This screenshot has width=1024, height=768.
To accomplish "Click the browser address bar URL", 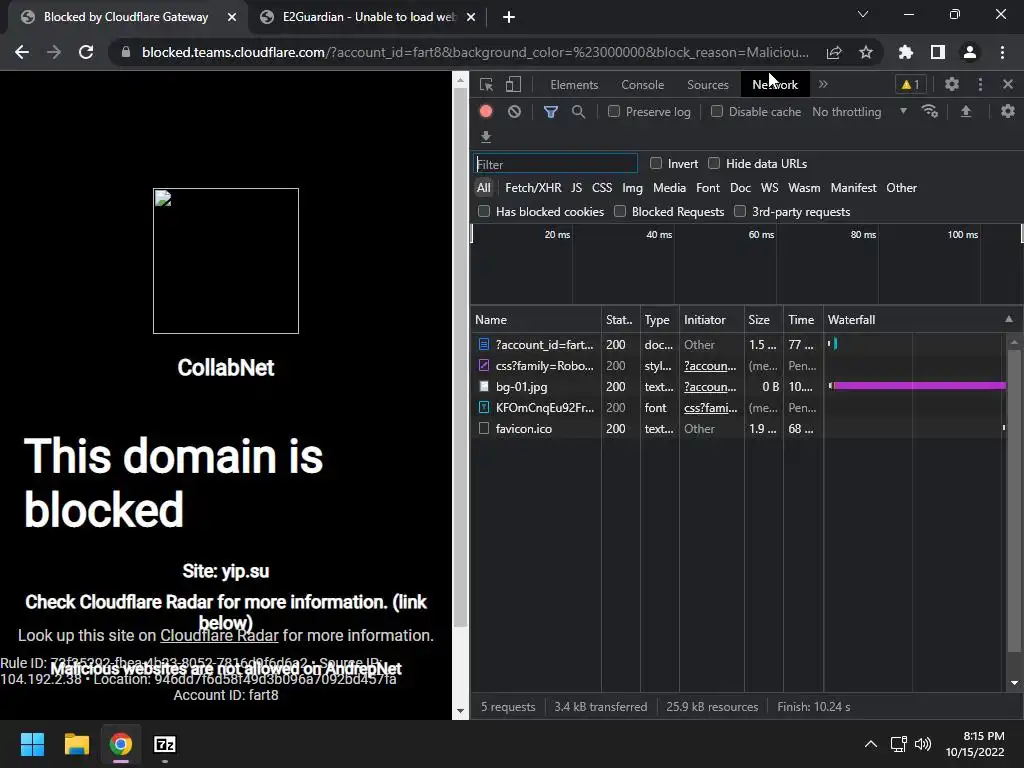I will click(x=475, y=52).
